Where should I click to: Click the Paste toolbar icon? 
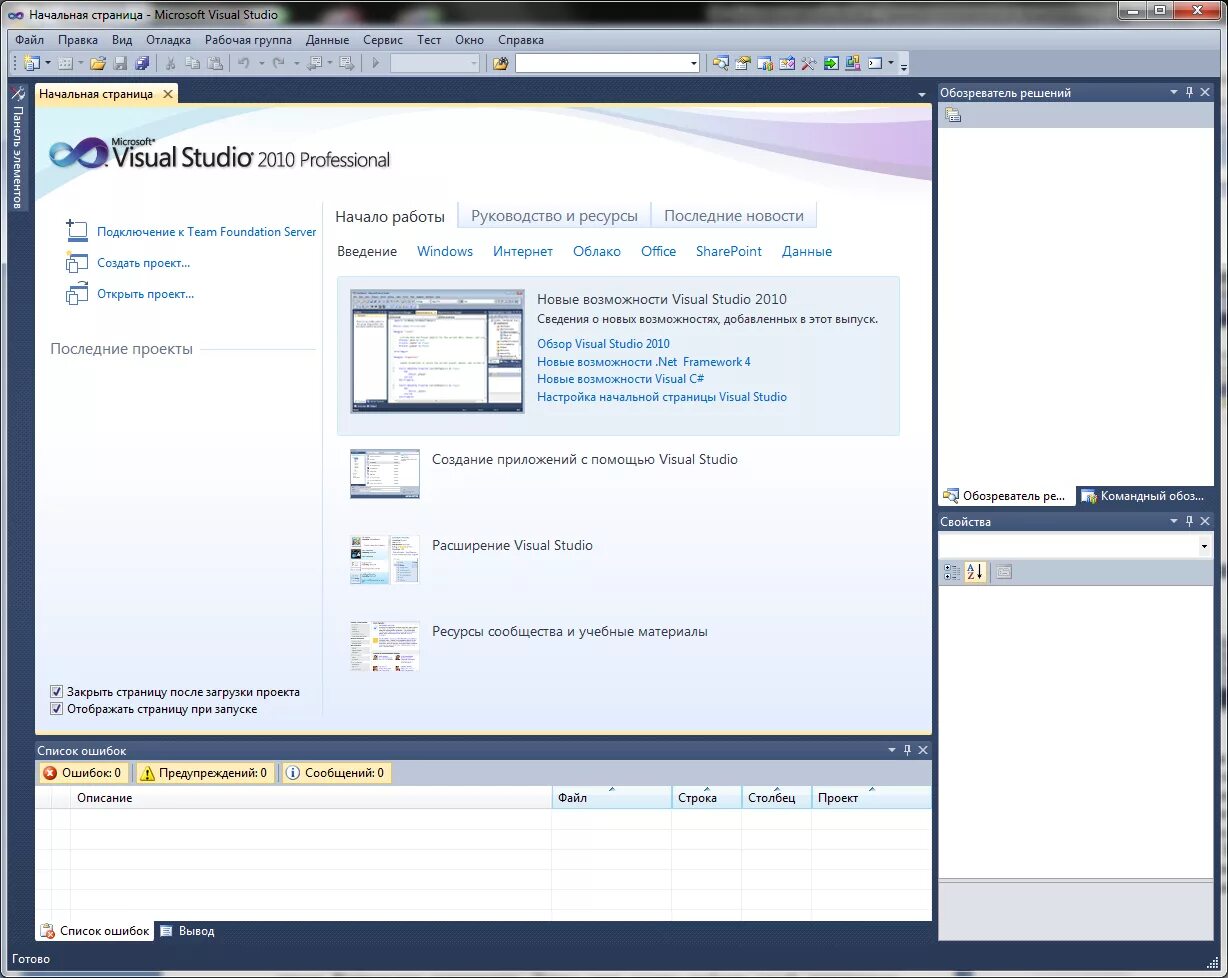[x=215, y=63]
